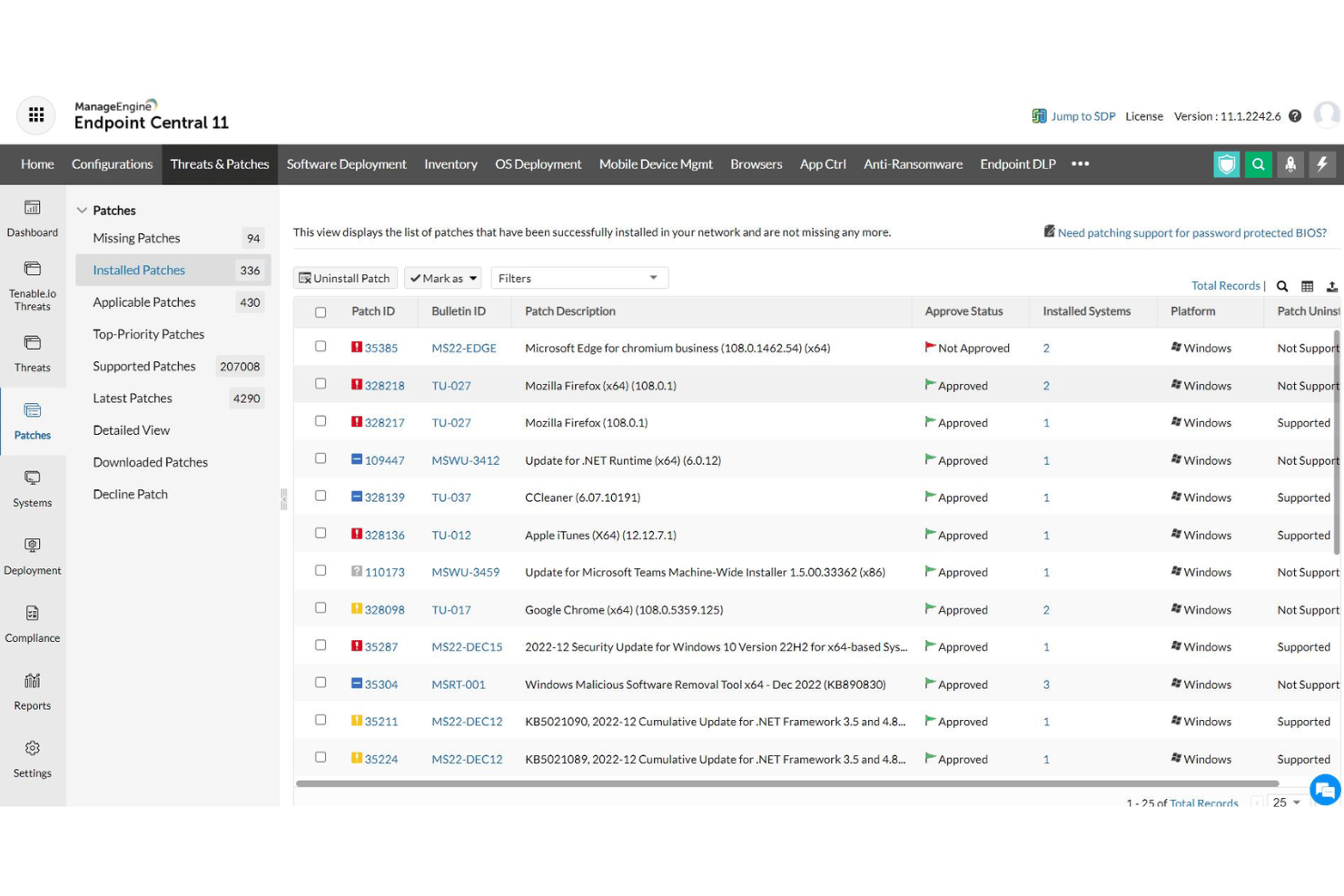Sort by Patch Description column header
The width and height of the screenshot is (1344, 896).
(570, 311)
